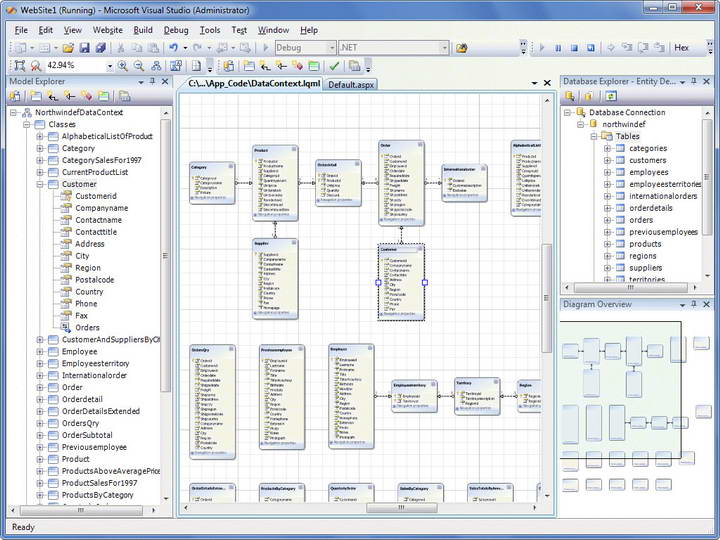Open the Build menu
Image resolution: width=720 pixels, height=540 pixels.
[x=143, y=30]
